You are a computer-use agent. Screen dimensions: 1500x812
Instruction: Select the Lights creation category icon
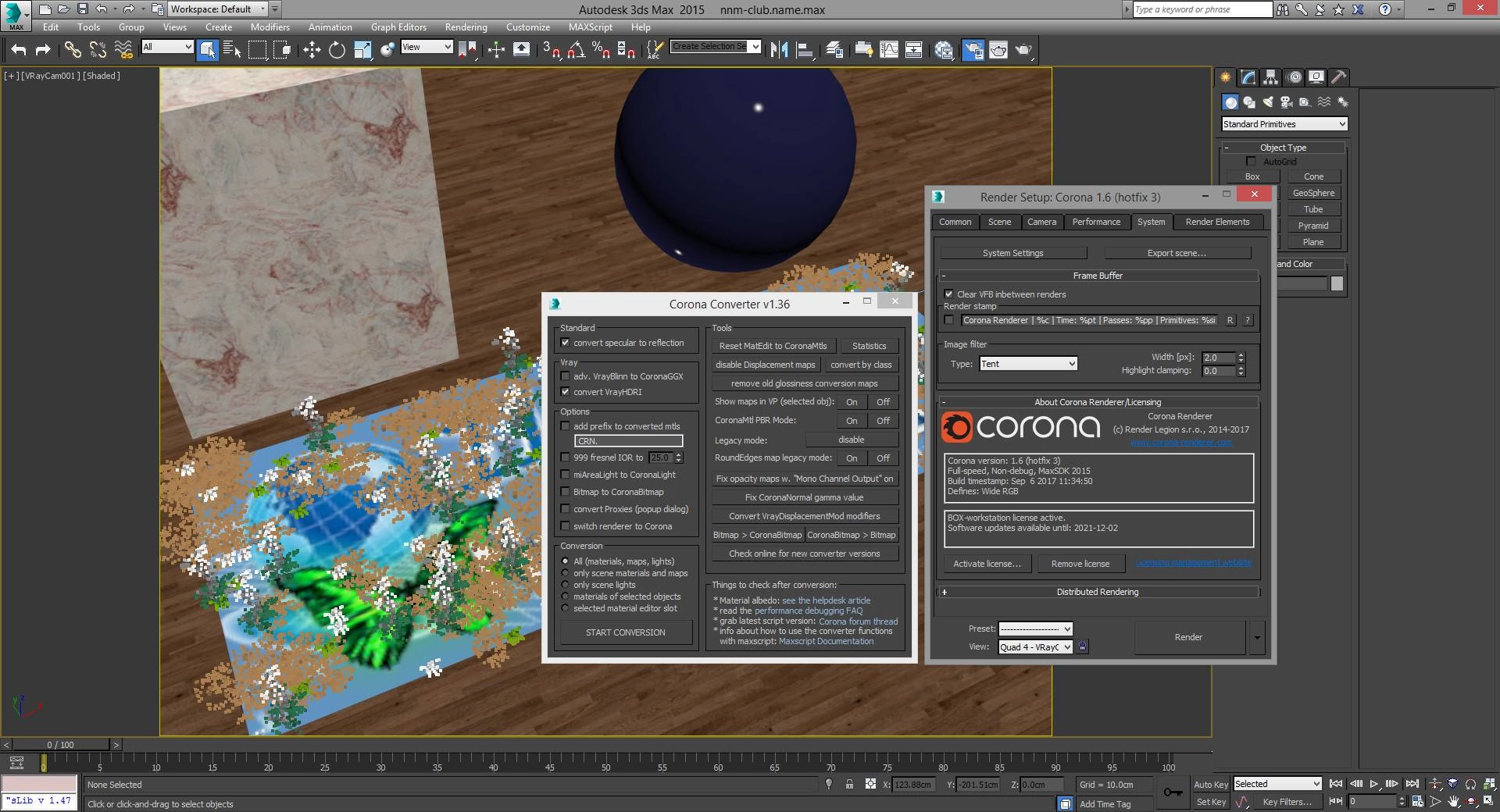coord(1268,102)
